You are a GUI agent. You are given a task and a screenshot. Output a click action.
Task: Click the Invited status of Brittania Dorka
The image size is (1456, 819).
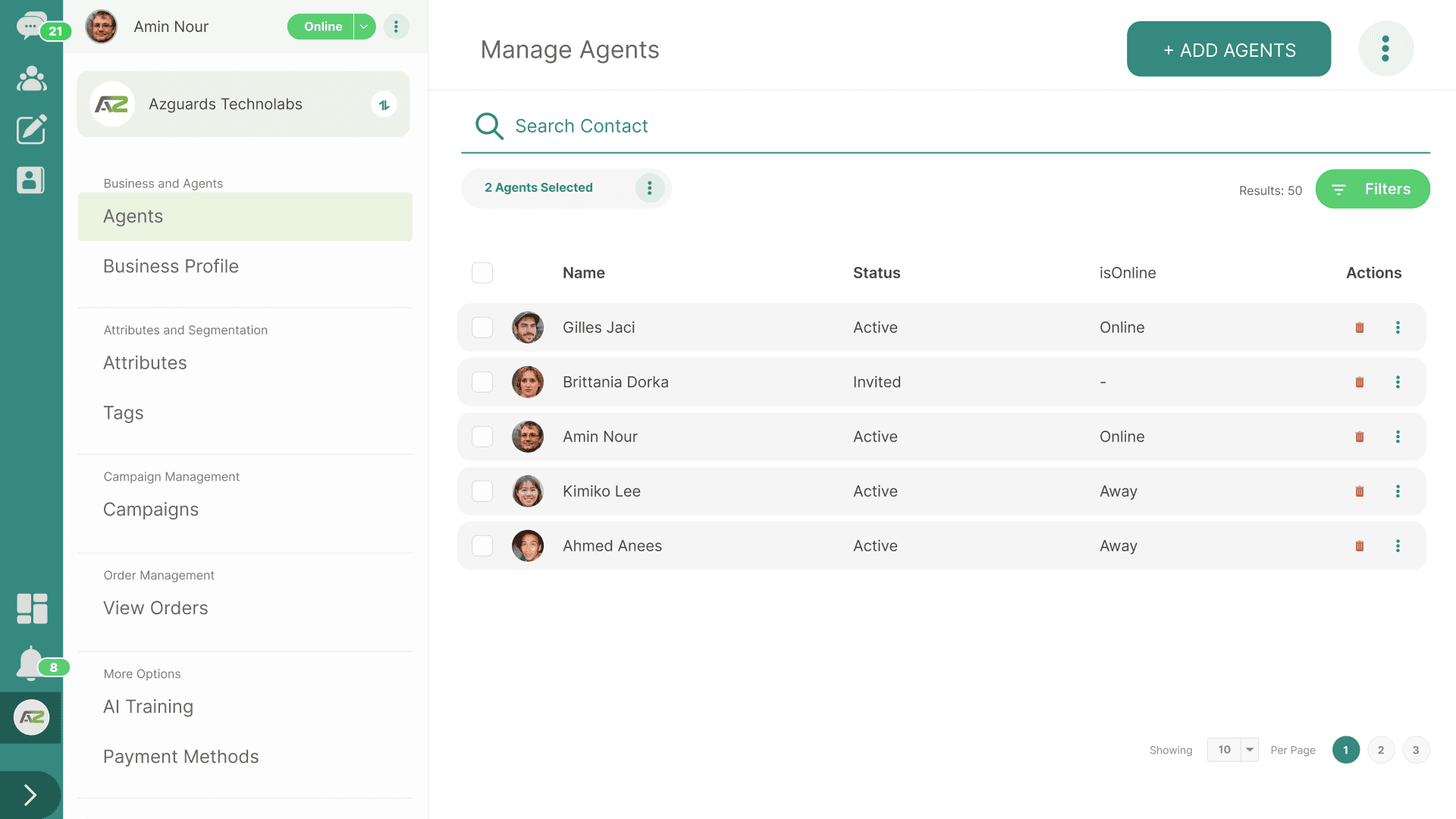(x=877, y=382)
